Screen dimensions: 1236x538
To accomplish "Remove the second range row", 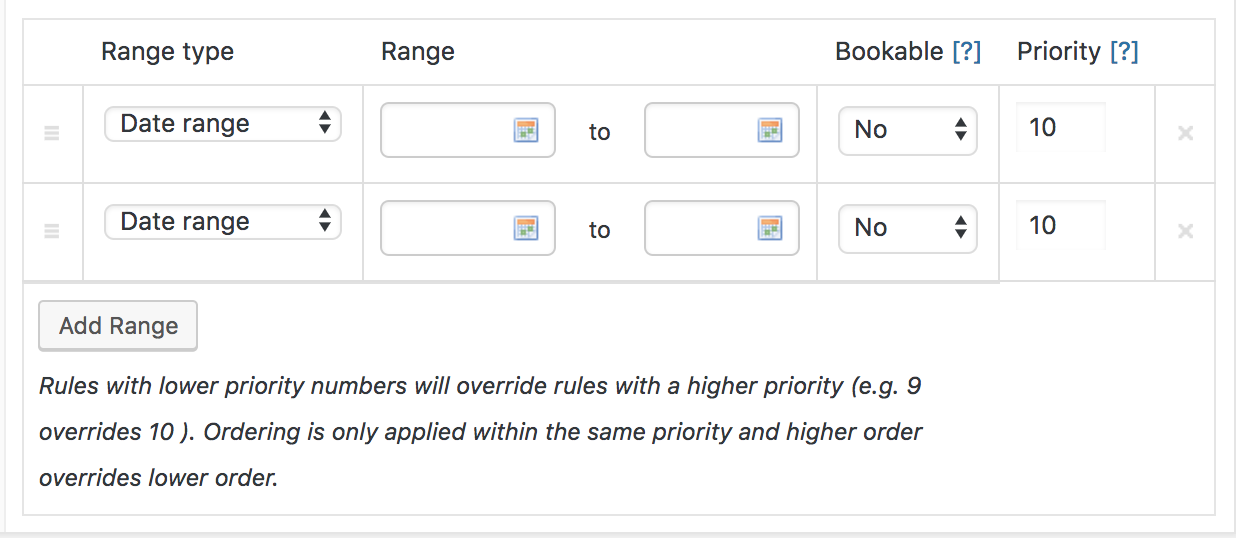I will [1186, 231].
